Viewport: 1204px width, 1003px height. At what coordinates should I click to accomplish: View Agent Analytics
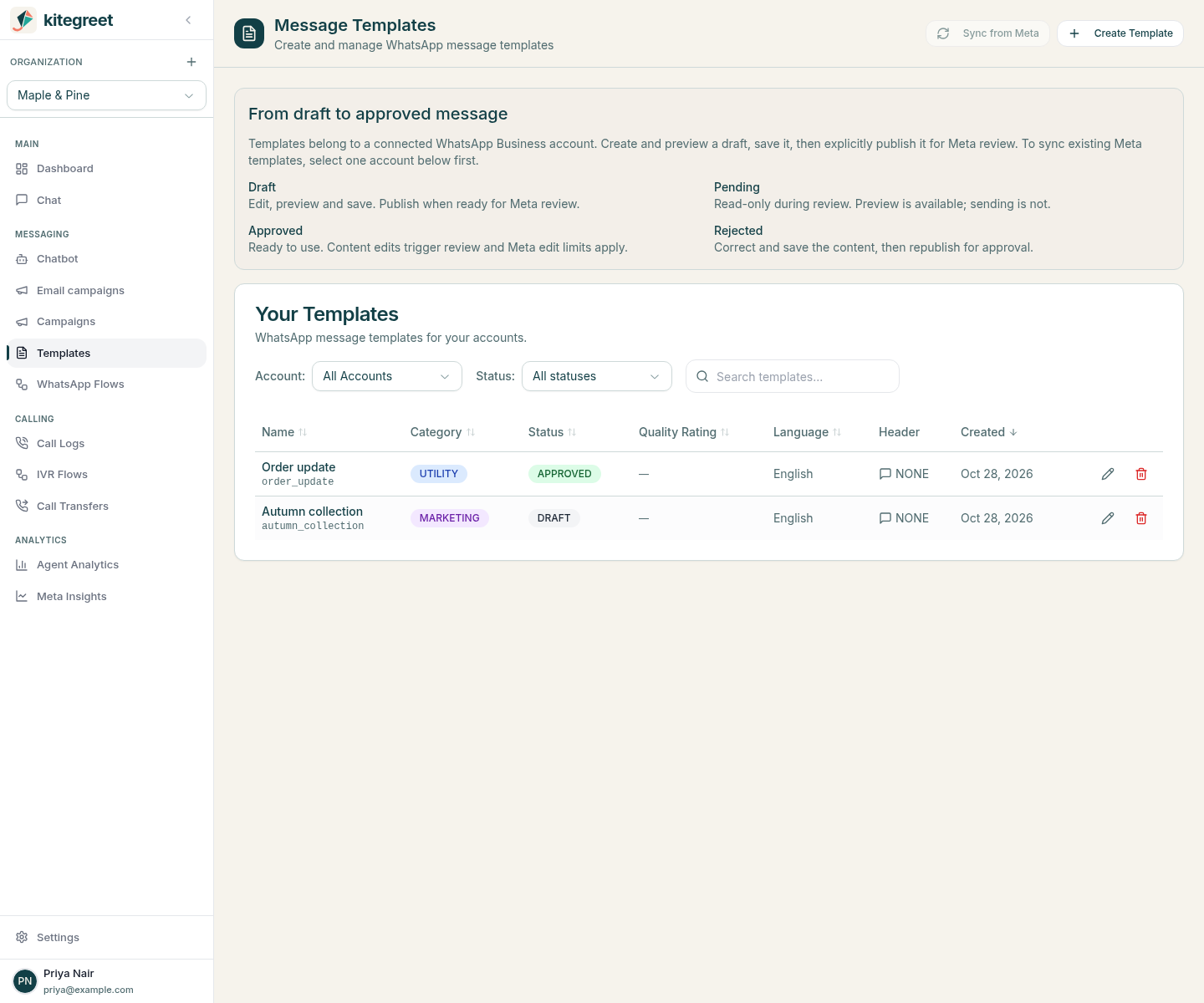tap(106, 565)
